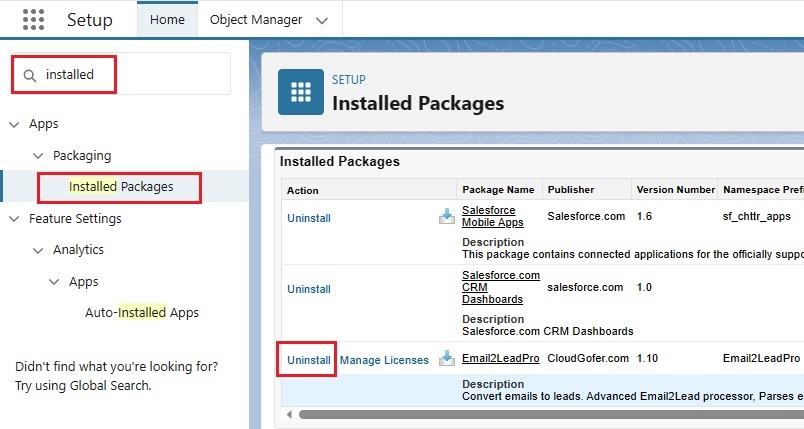Collapse the Packaging section chevron

tap(38, 156)
